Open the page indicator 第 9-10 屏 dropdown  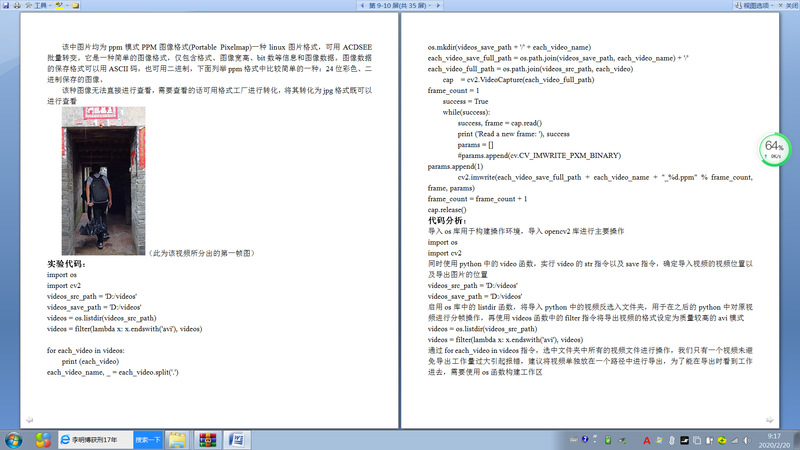403,5
